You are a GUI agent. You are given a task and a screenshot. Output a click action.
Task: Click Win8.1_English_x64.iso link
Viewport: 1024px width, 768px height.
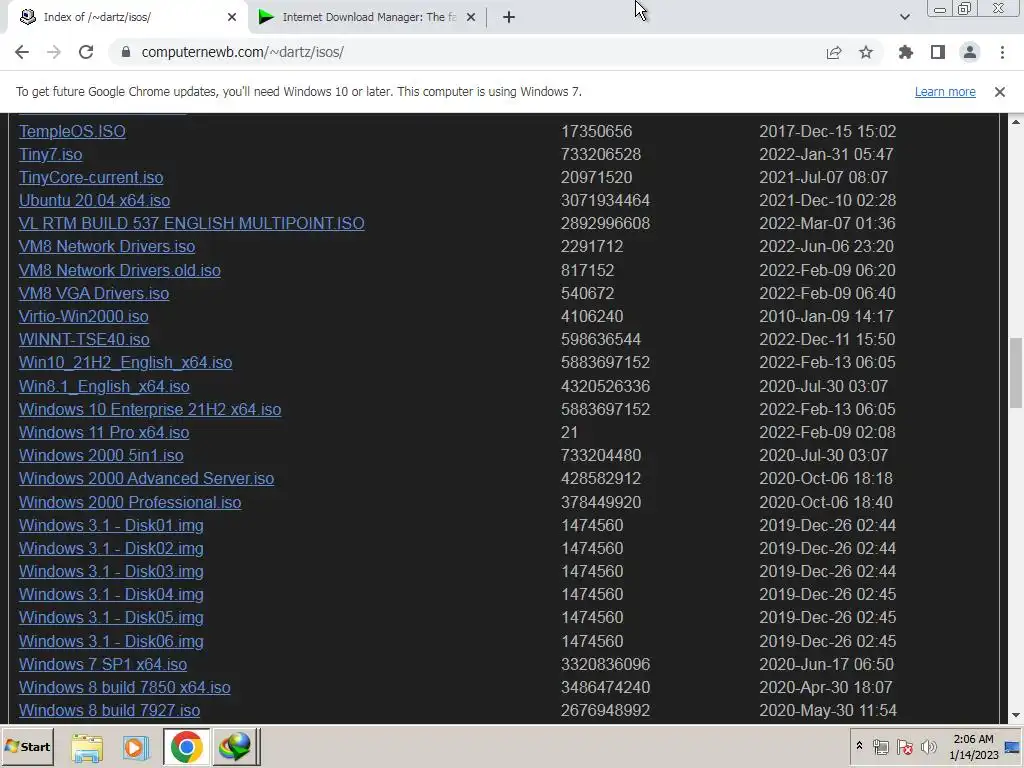[104, 387]
